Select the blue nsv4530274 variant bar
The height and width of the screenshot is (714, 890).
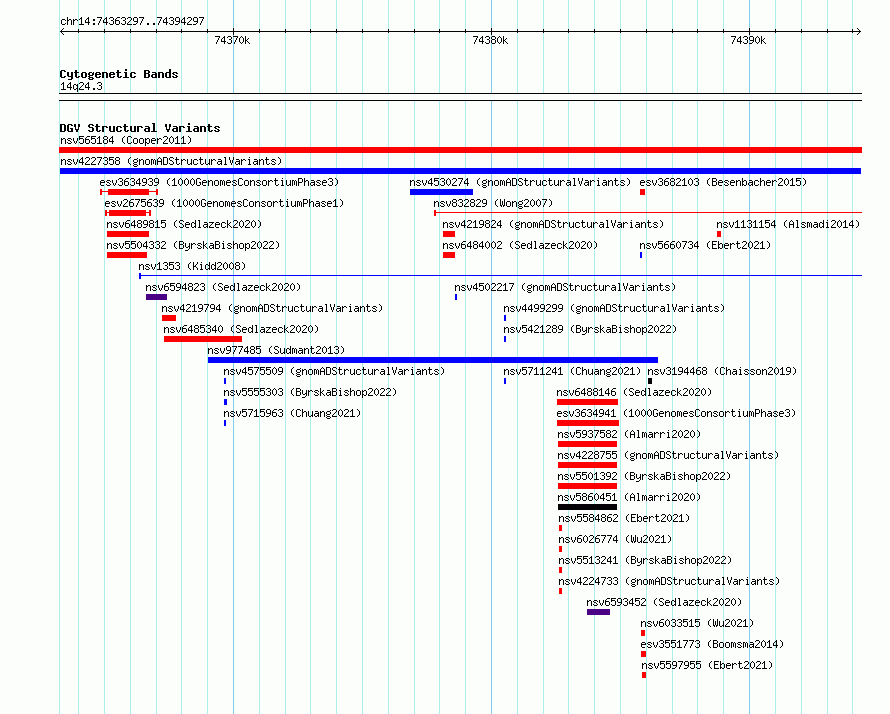(441, 192)
